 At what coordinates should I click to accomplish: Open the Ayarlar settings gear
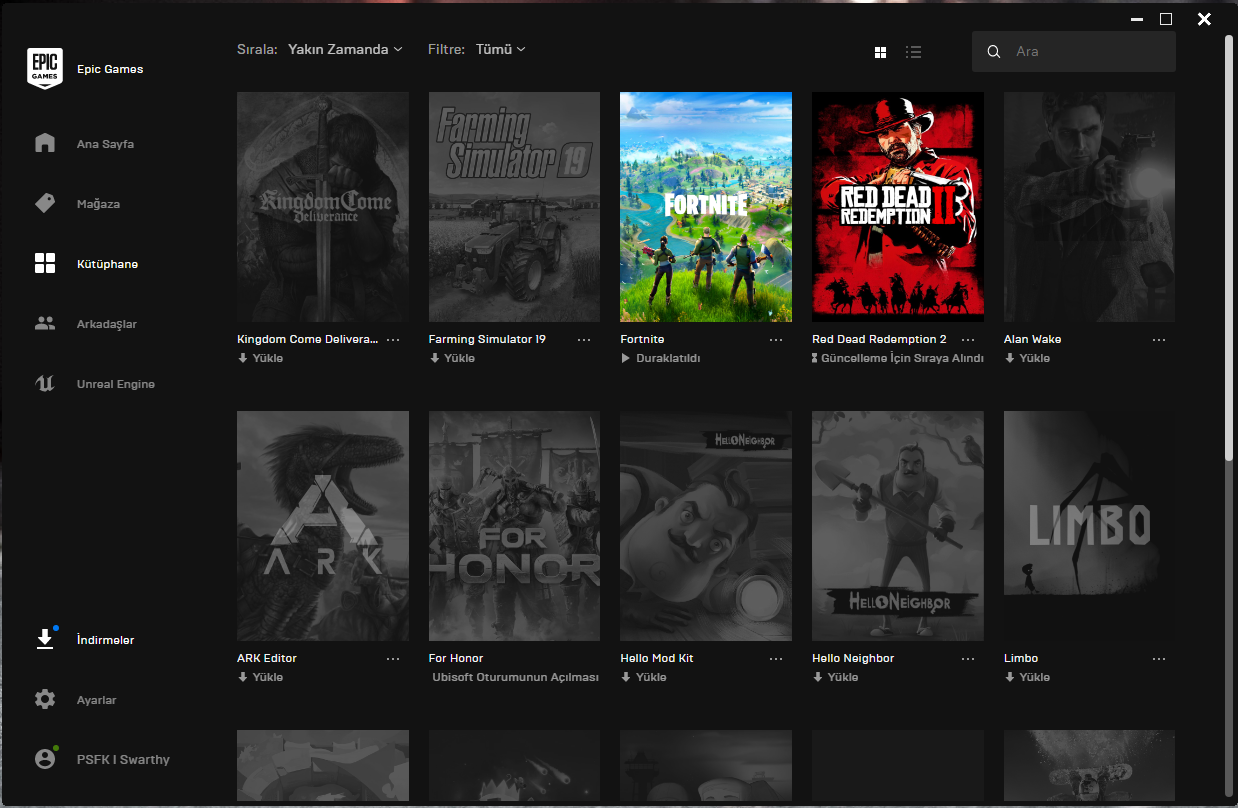point(45,699)
